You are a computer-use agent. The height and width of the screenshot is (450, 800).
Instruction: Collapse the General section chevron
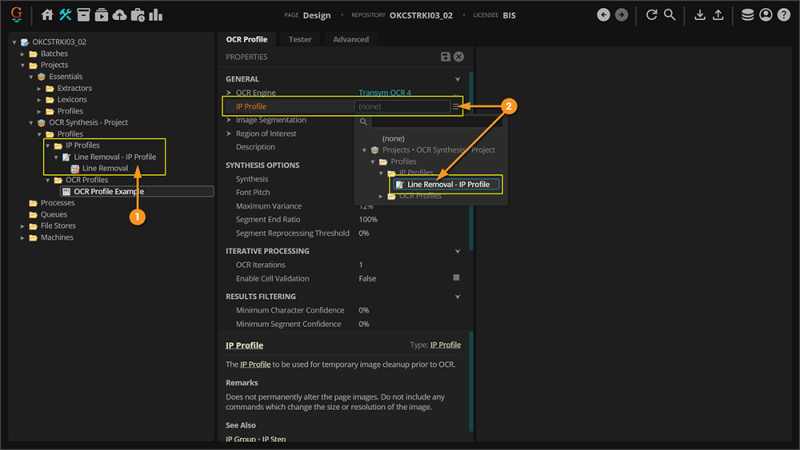[x=458, y=79]
